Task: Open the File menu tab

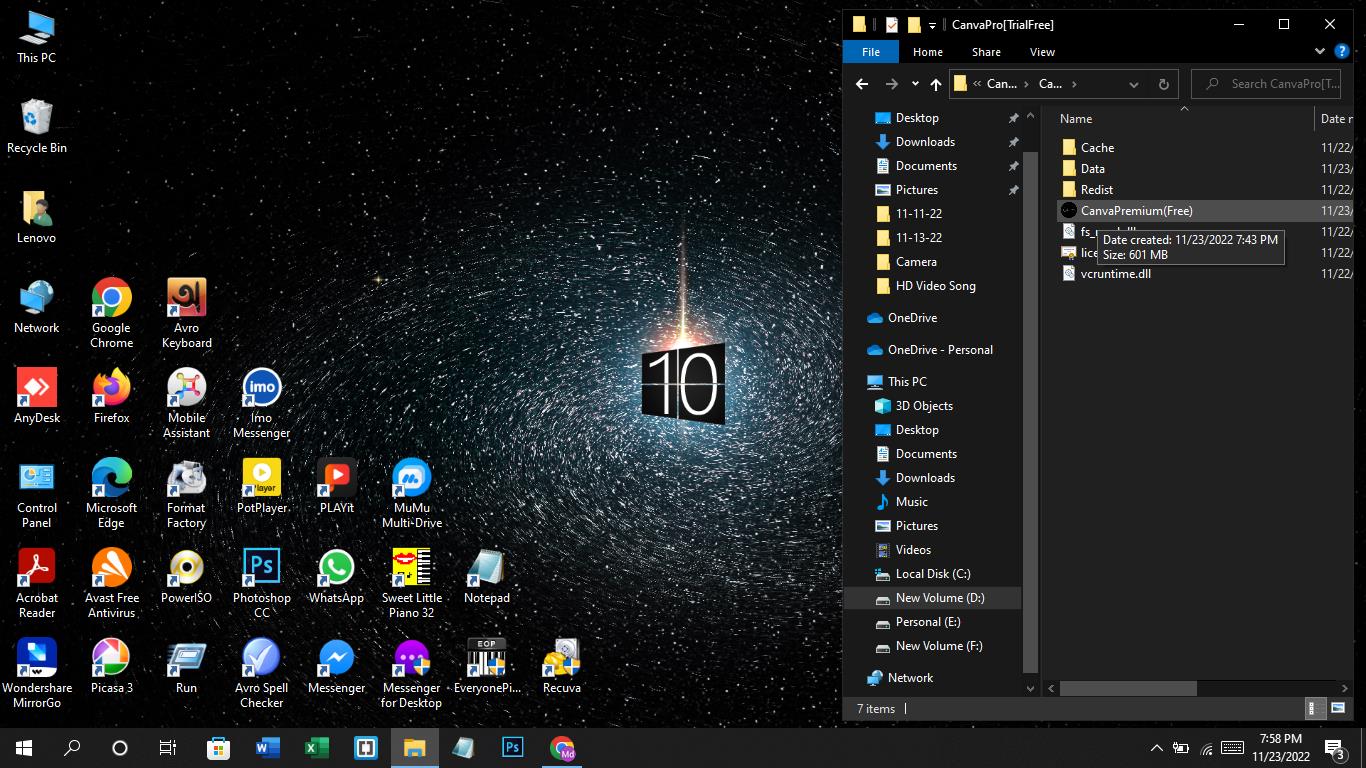Action: pyautogui.click(x=871, y=52)
